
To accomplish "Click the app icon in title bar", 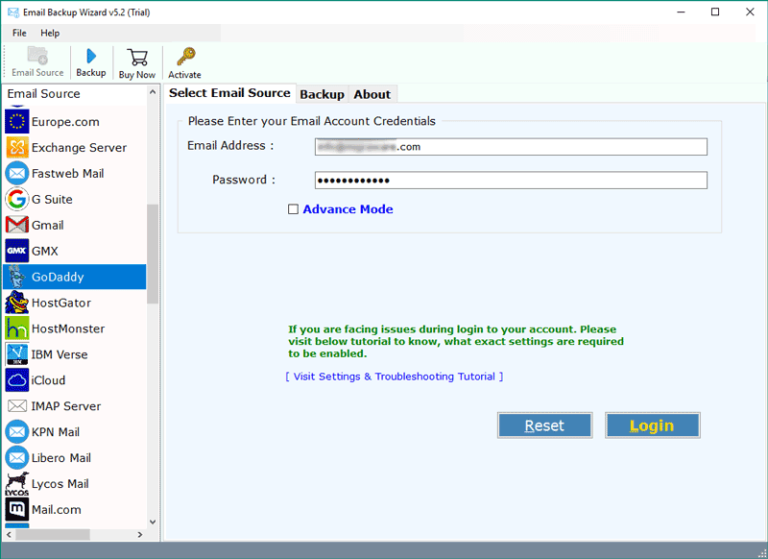I will click(x=13, y=12).
